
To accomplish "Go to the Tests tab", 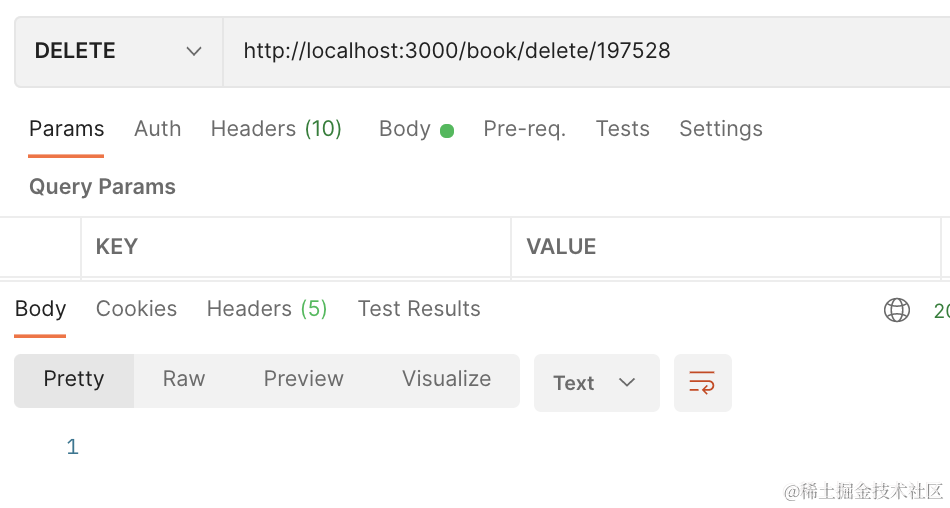I will point(623,129).
